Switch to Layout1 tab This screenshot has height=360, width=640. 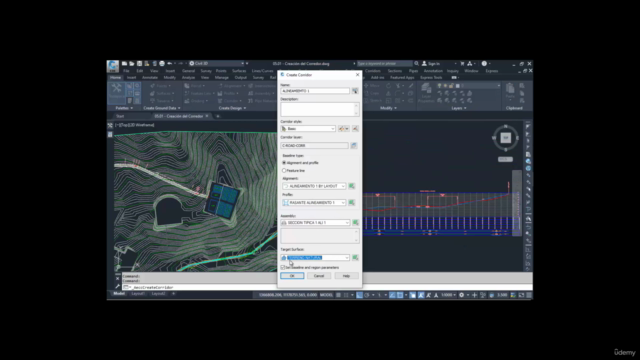coord(138,294)
